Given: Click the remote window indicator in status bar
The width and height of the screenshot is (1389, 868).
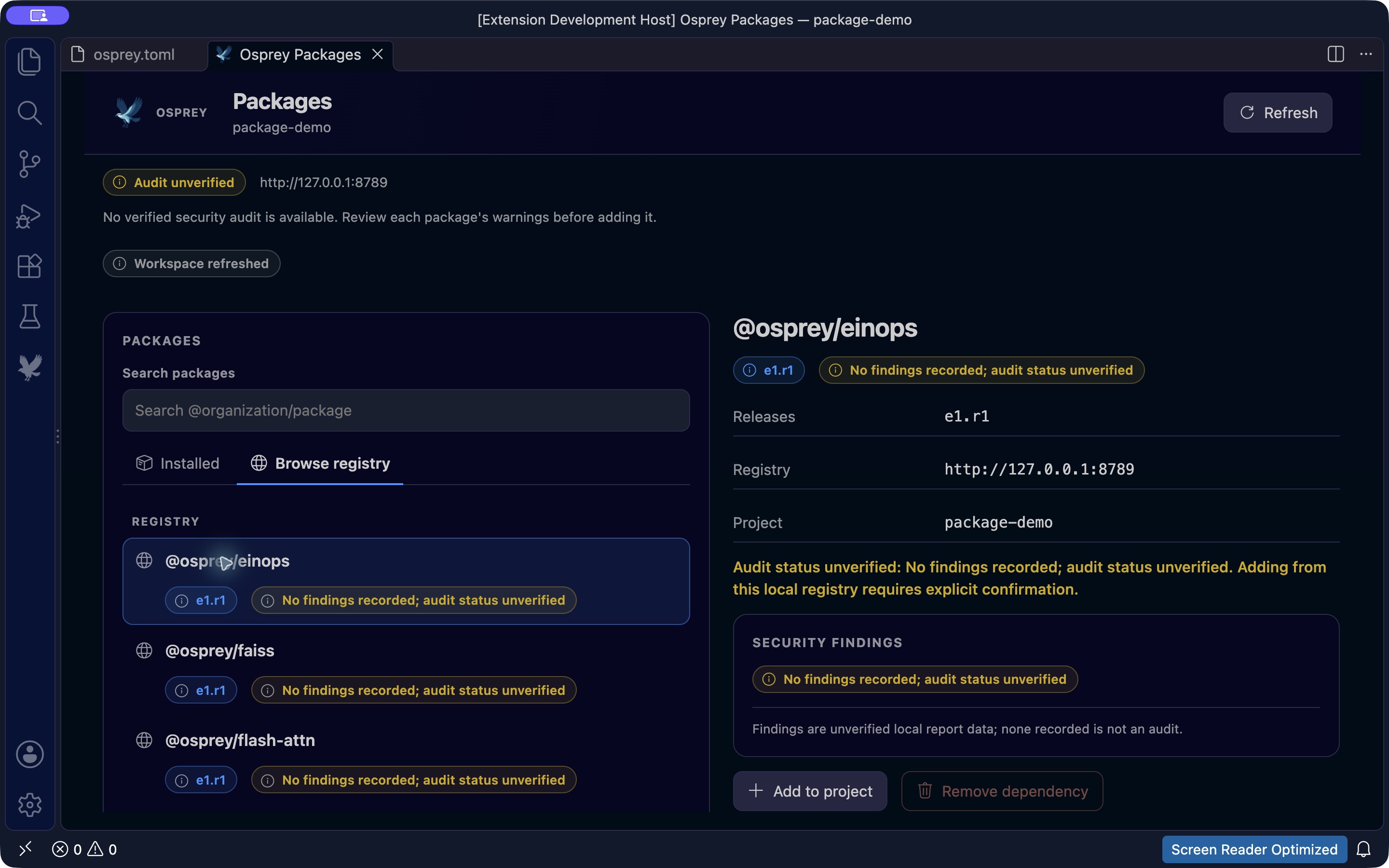Looking at the screenshot, I should pyautogui.click(x=26, y=849).
